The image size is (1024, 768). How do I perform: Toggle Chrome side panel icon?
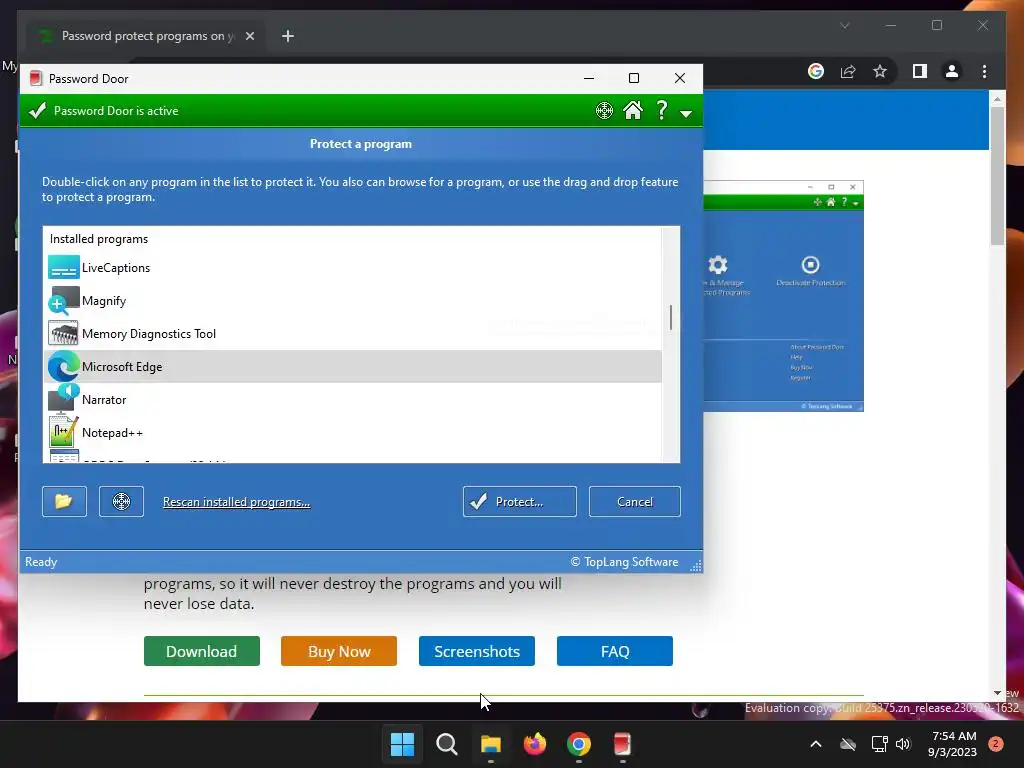click(920, 71)
